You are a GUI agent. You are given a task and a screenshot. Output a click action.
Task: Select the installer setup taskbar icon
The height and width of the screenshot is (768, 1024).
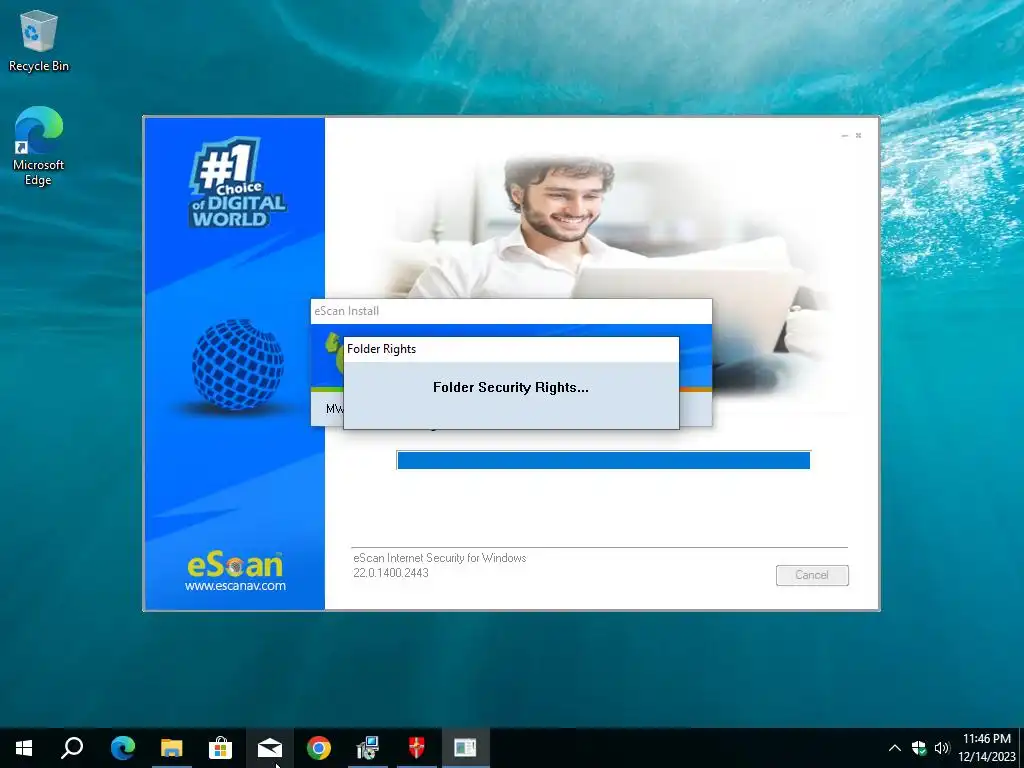click(x=368, y=748)
